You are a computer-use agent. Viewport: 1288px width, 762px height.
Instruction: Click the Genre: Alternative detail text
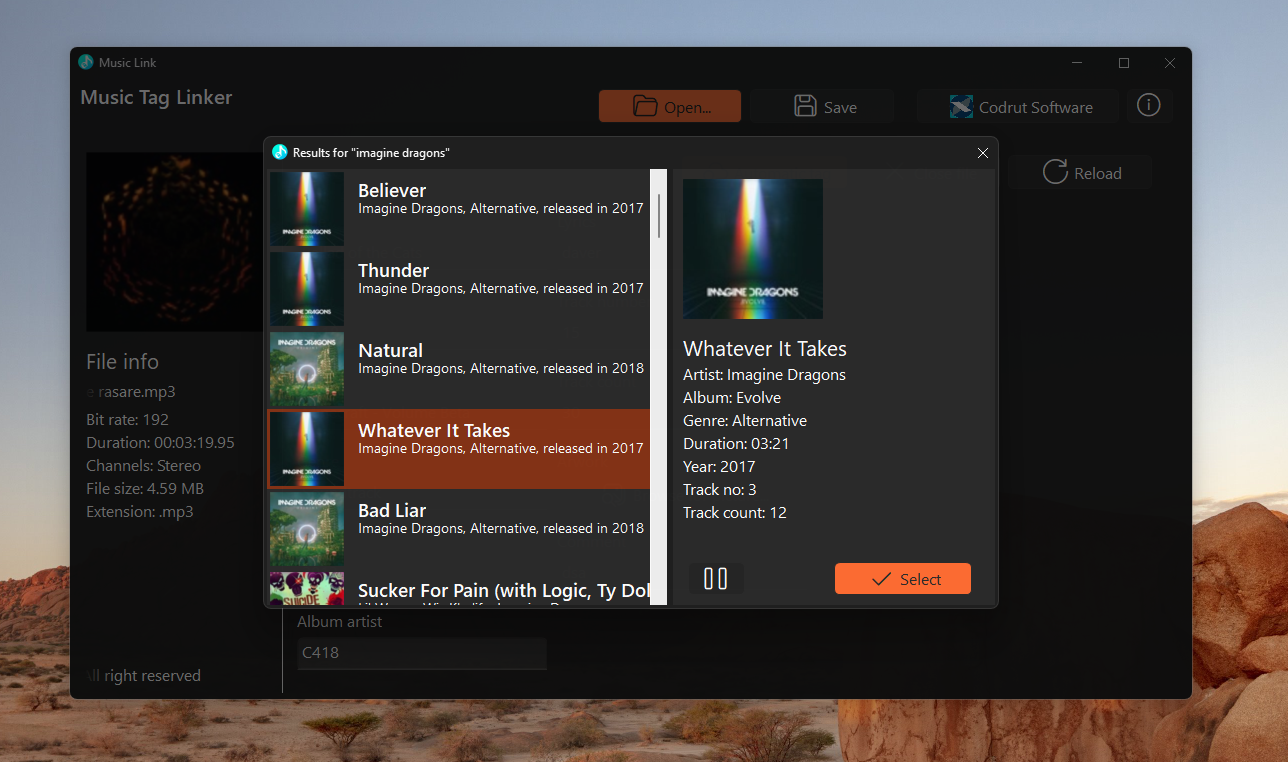click(745, 421)
